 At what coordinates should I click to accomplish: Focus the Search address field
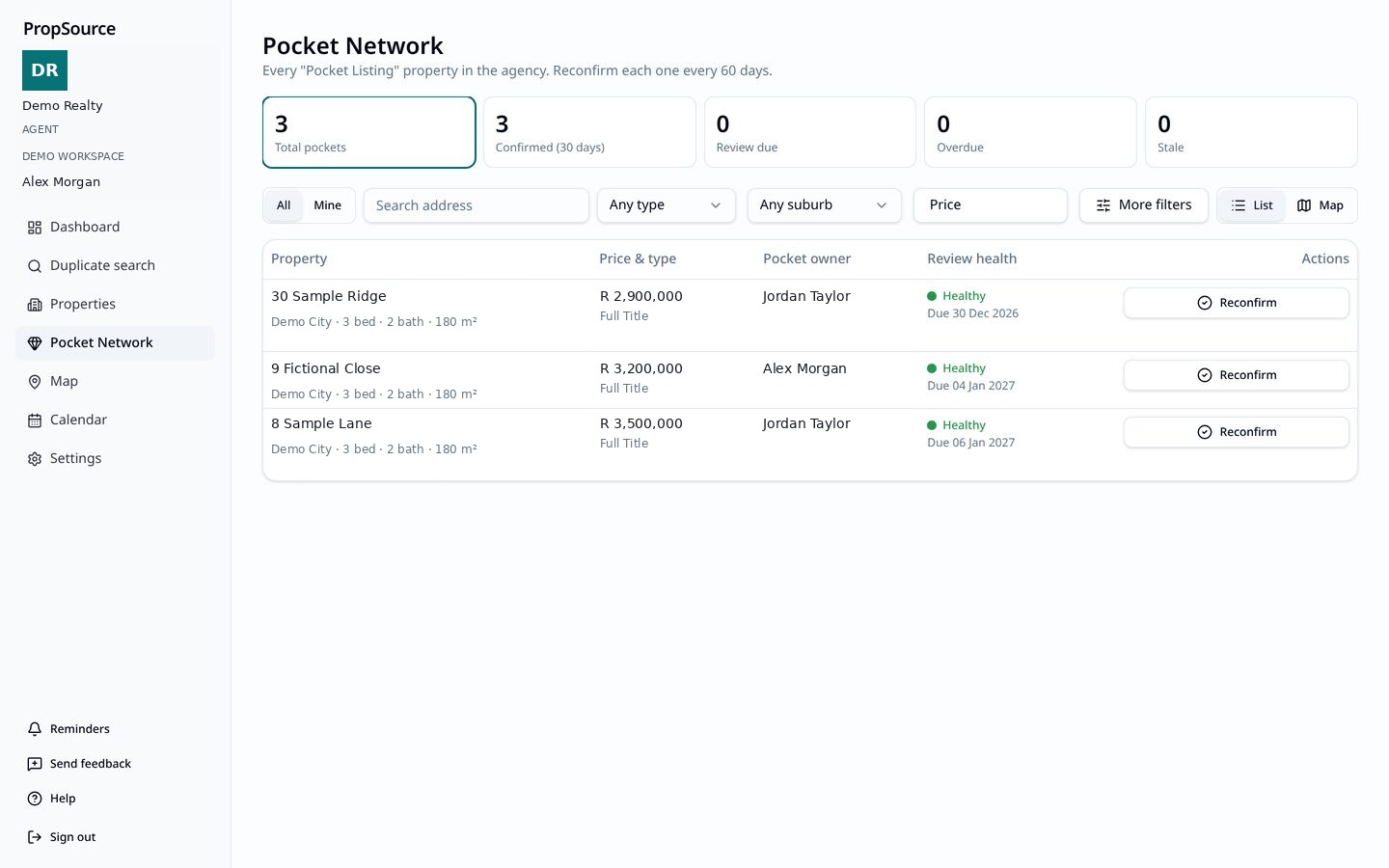coord(477,205)
